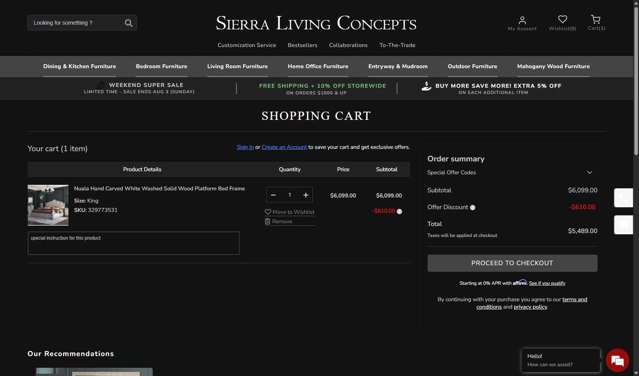Open Home Office Furniture menu
639x376 pixels.
pos(318,66)
